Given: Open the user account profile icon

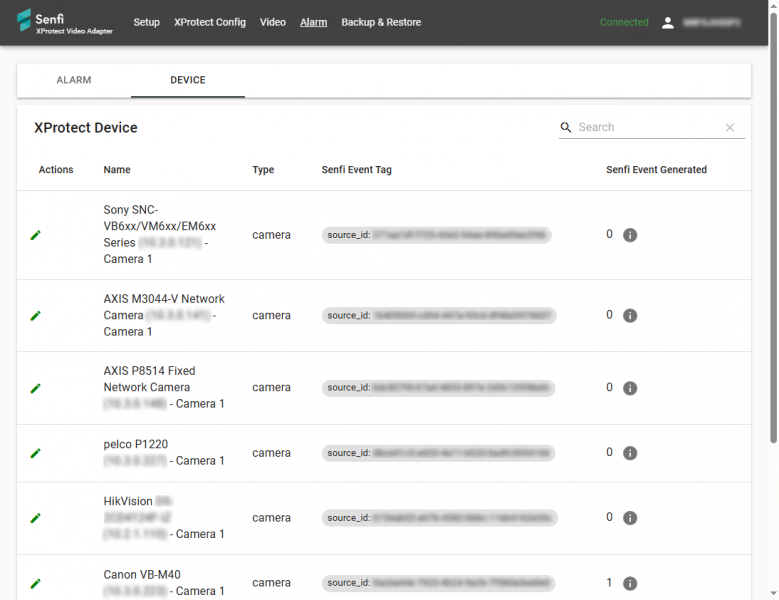Looking at the screenshot, I should pyautogui.click(x=668, y=22).
